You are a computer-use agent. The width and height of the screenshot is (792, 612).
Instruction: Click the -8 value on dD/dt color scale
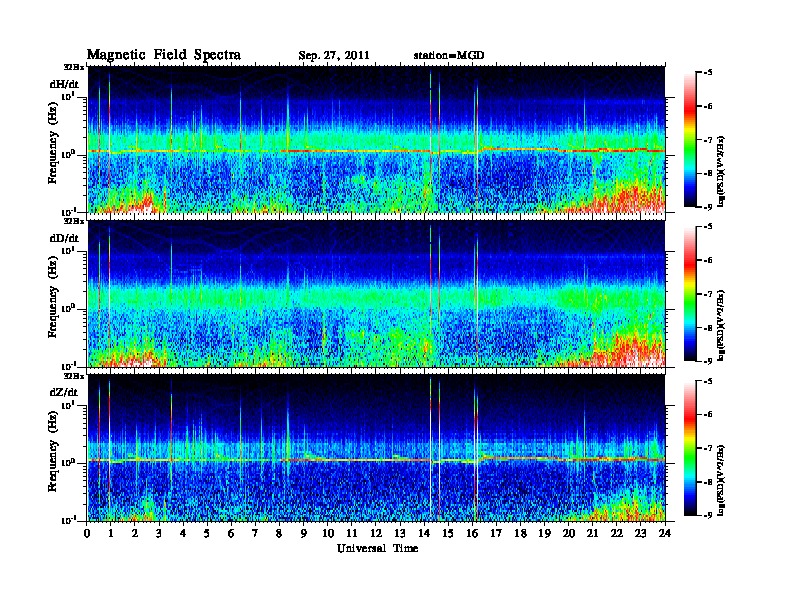(x=708, y=328)
